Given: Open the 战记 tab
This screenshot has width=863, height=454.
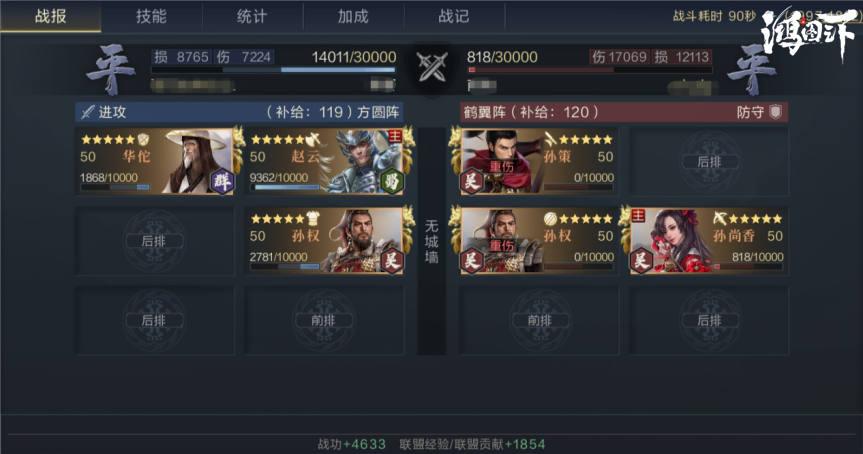Looking at the screenshot, I should click(x=454, y=16).
